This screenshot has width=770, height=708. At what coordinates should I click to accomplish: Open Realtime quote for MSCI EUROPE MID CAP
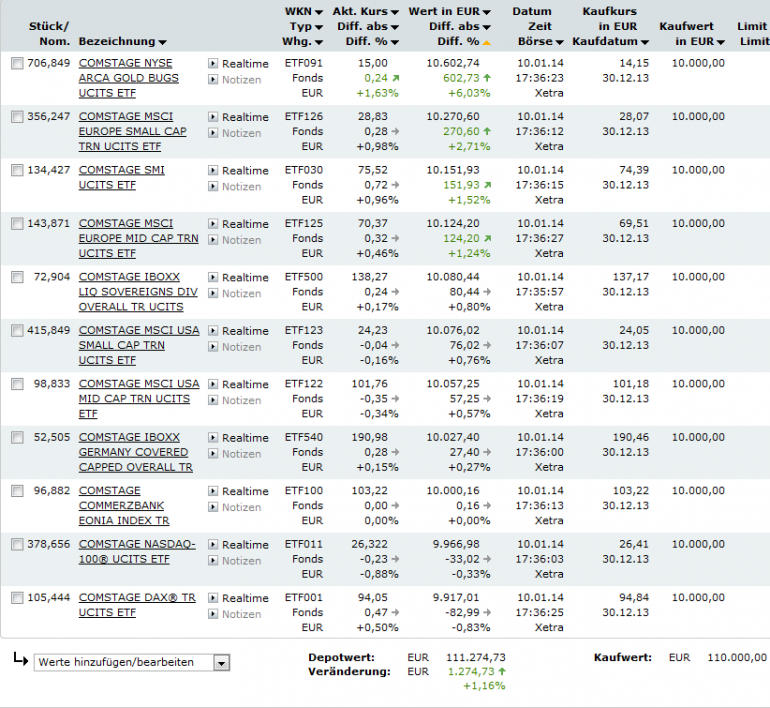pos(239,224)
